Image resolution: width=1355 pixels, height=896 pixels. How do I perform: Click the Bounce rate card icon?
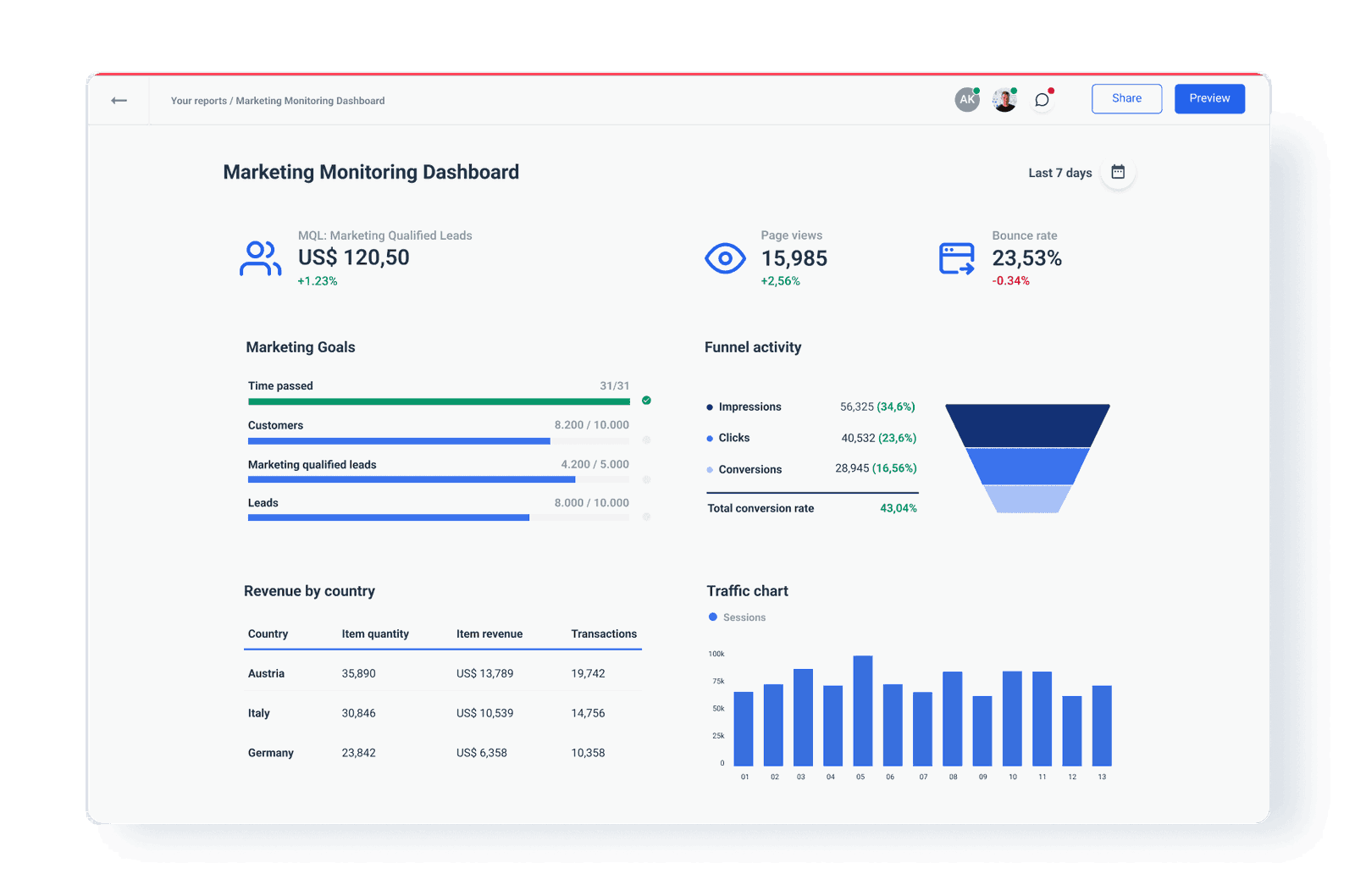(x=955, y=257)
